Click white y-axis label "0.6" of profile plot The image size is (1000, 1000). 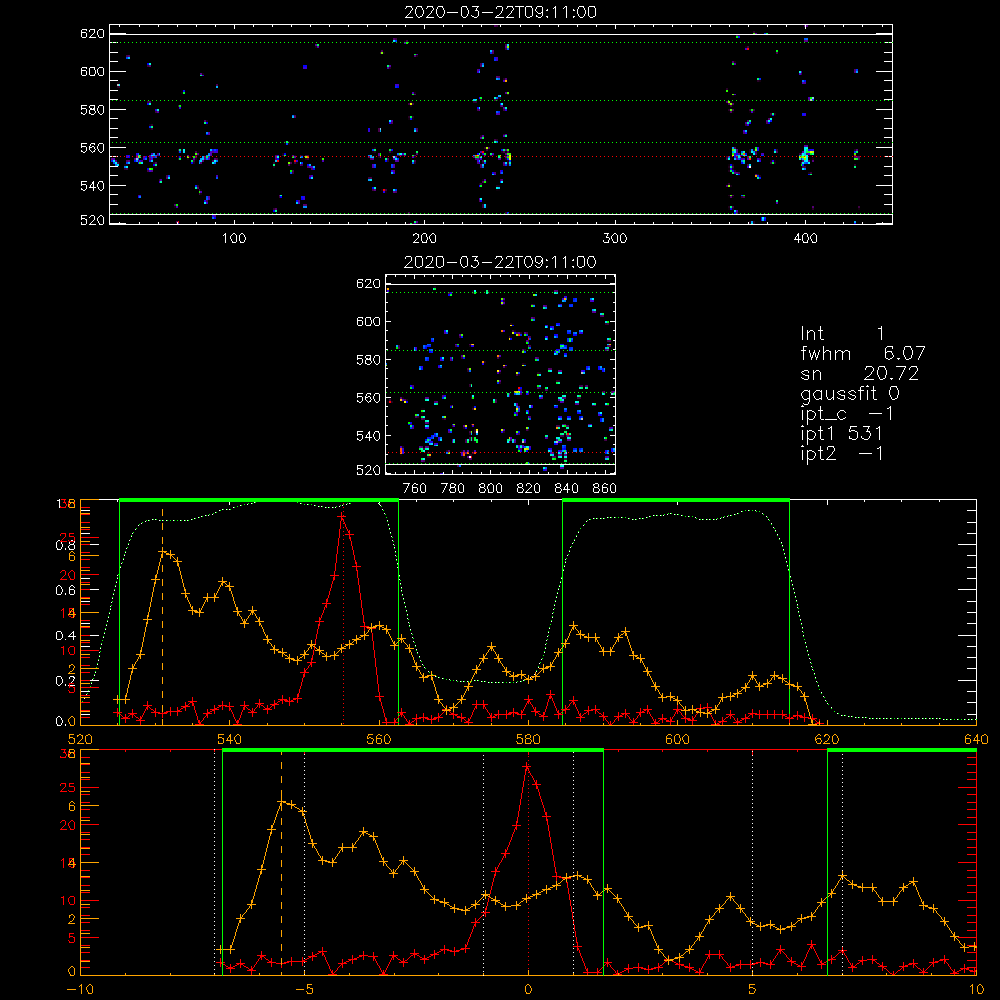tap(66, 591)
